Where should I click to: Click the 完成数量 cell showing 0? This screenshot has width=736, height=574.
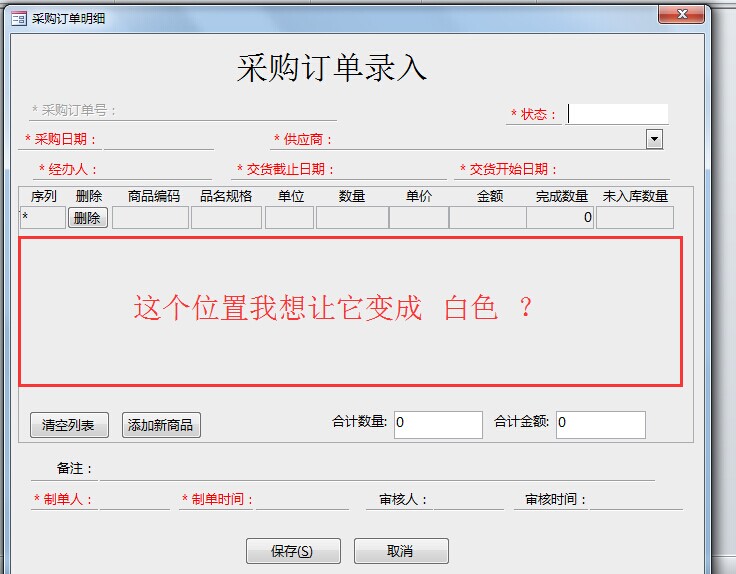560,217
